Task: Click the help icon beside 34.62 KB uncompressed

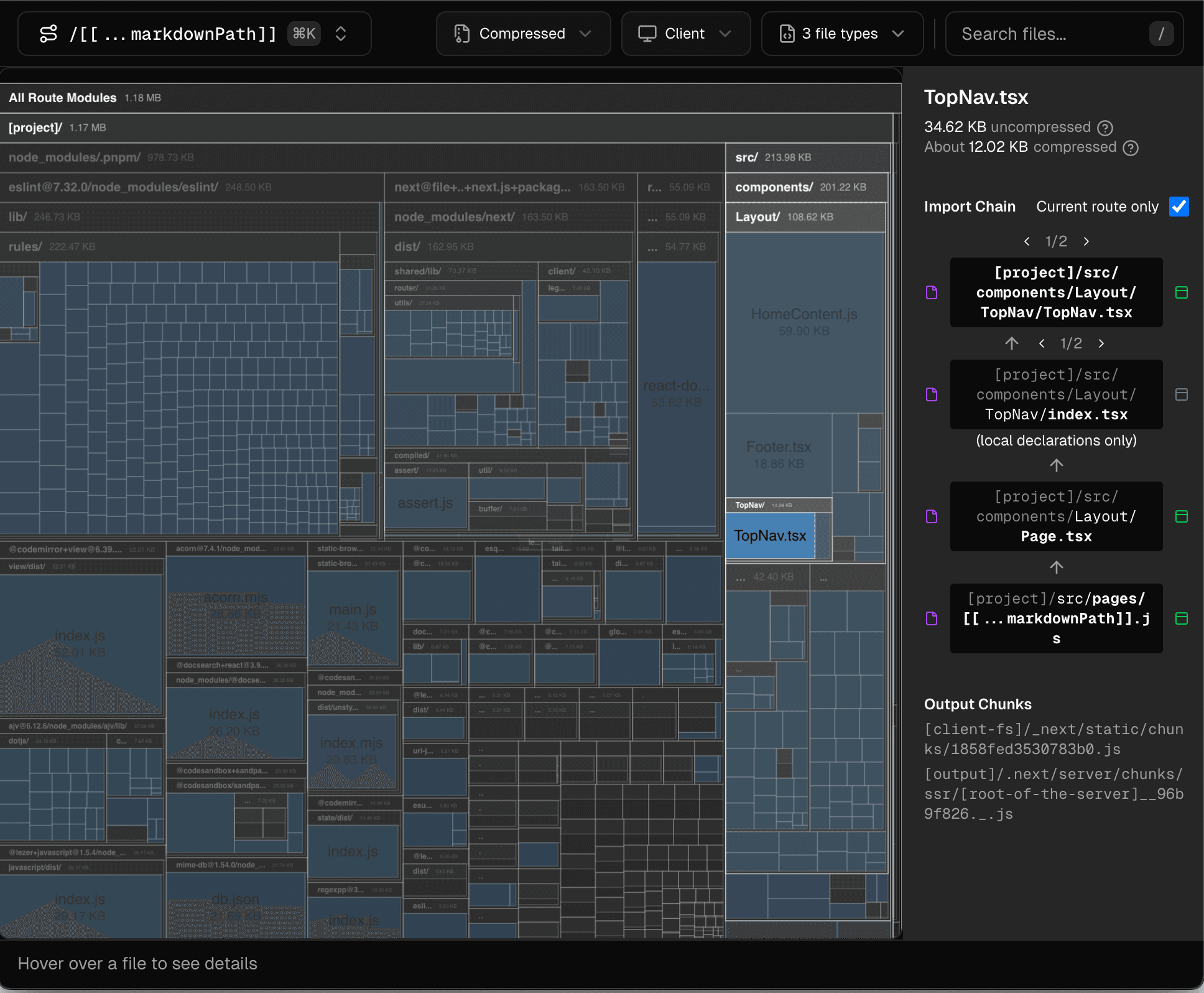Action: point(1105,128)
